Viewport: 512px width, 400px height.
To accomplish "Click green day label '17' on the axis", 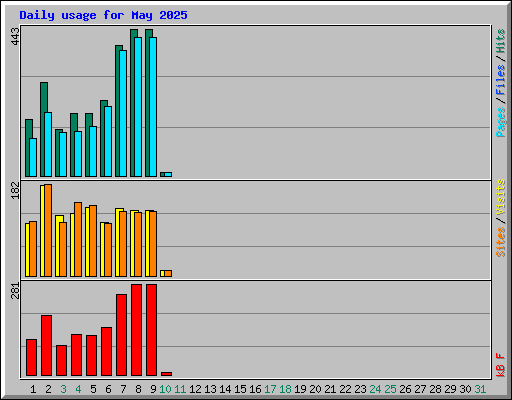I will tap(270, 389).
